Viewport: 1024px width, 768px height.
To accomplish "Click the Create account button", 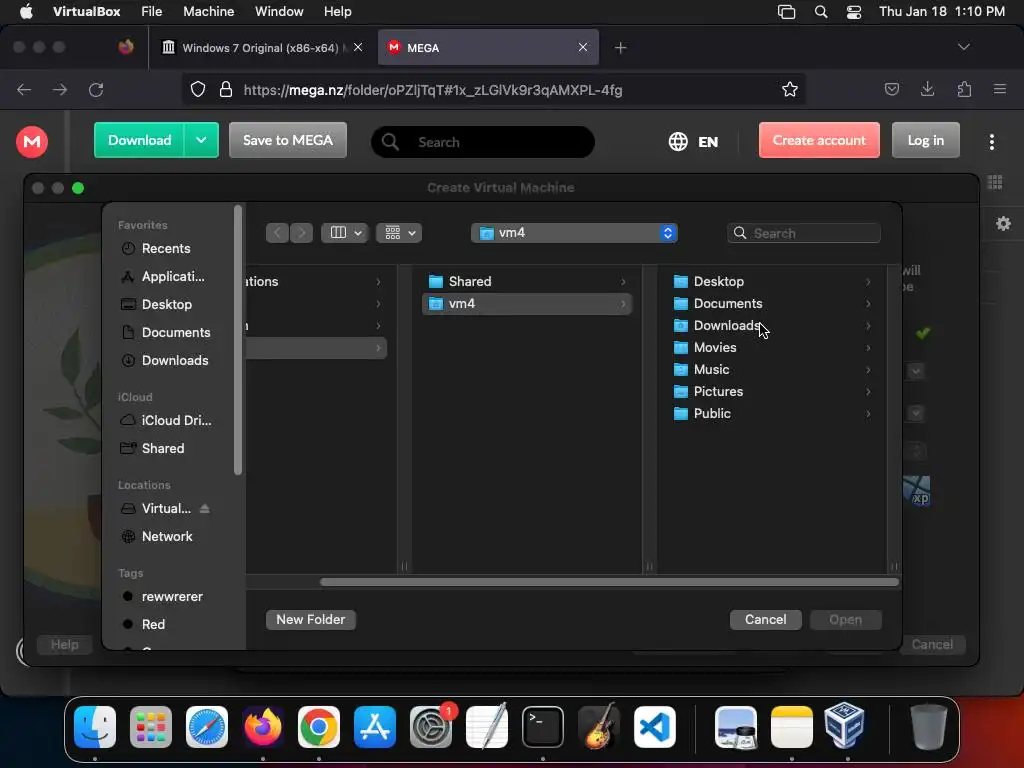I will 819,140.
